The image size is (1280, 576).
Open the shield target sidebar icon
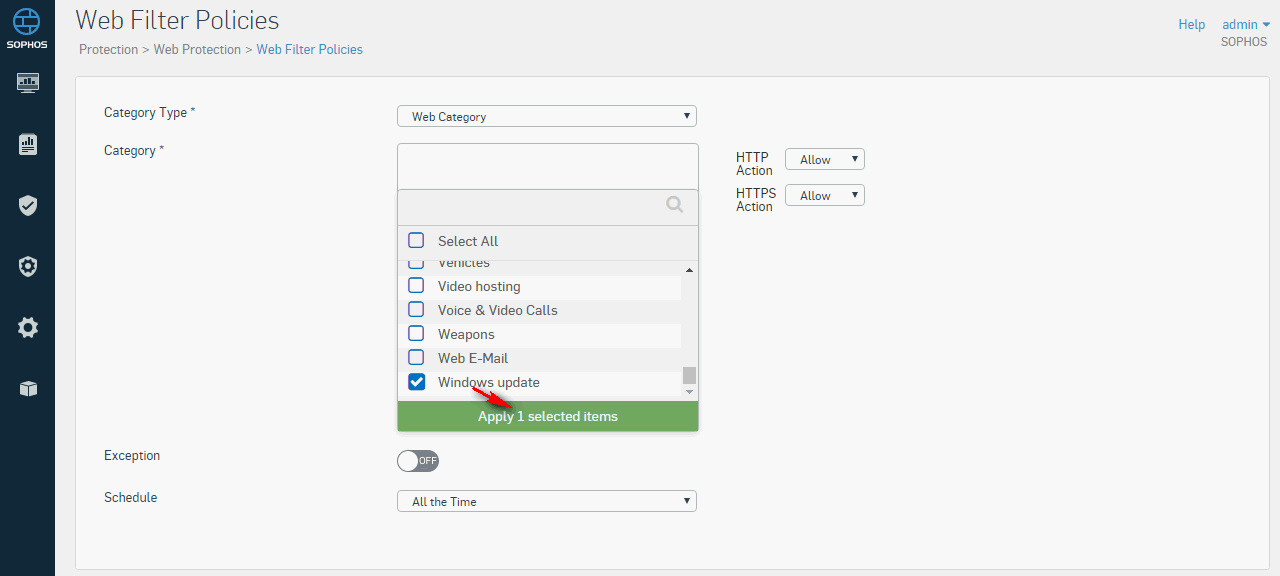[x=28, y=266]
